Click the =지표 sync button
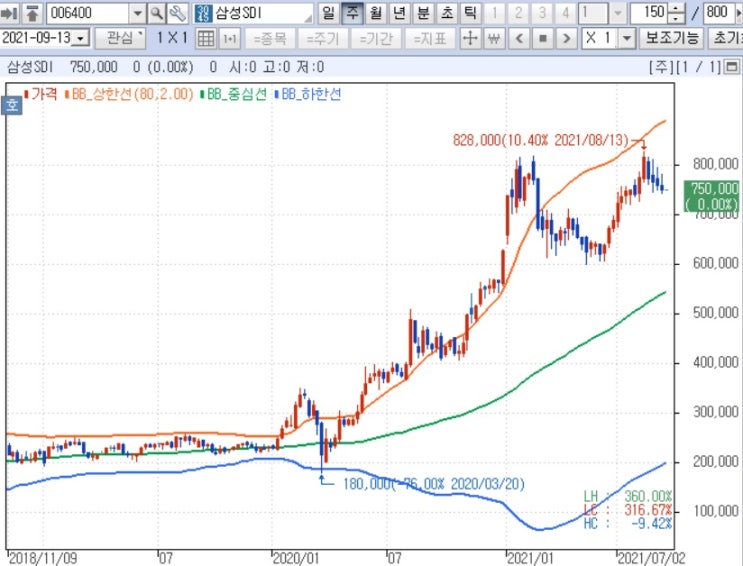The width and height of the screenshot is (743, 566). 430,38
